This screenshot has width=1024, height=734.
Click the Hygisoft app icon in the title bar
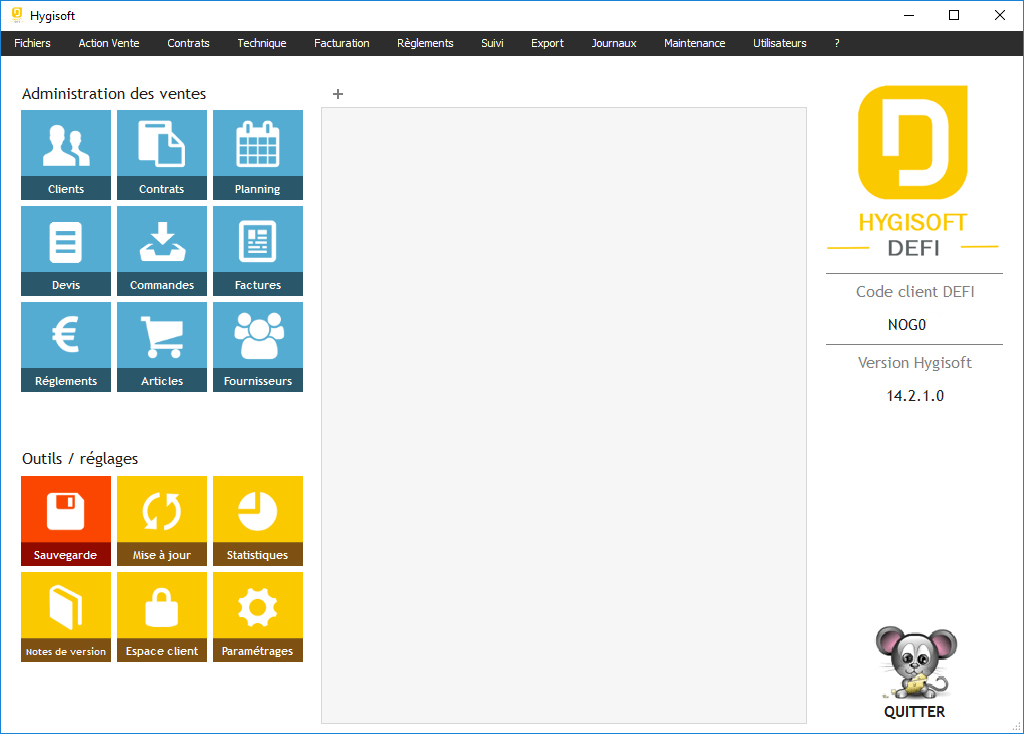tap(17, 15)
